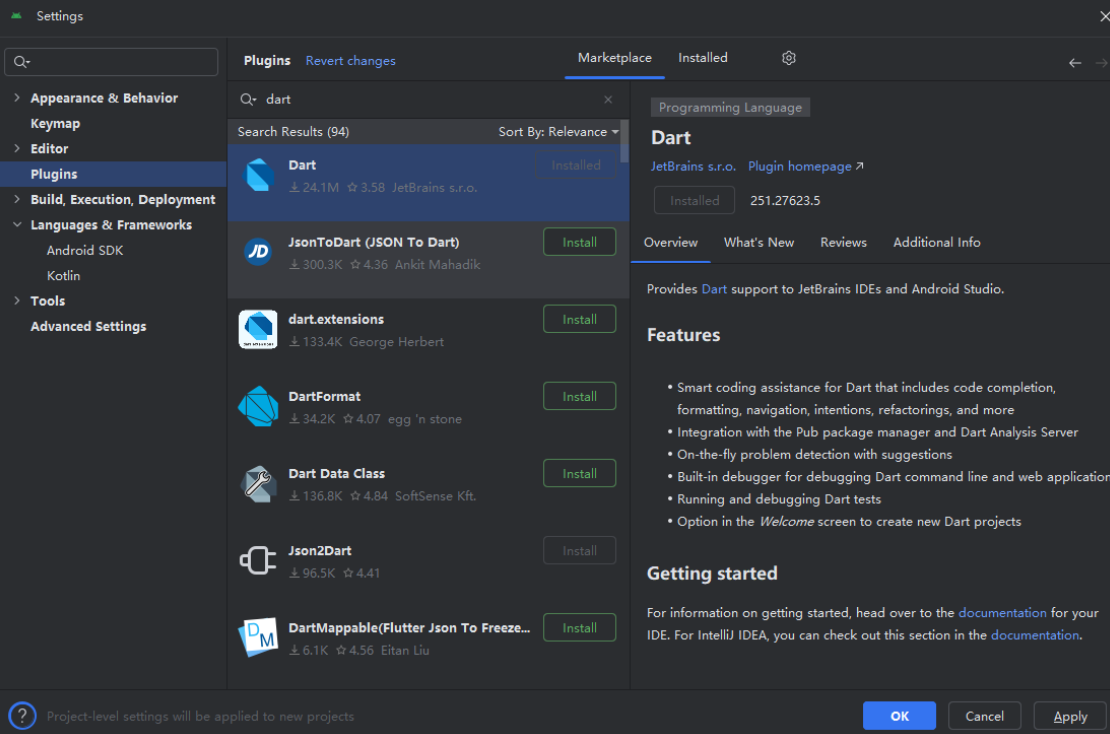Screen dimensions: 1110x734
Task: Expand Build, Execution, Deployment section
Action: click(x=17, y=200)
